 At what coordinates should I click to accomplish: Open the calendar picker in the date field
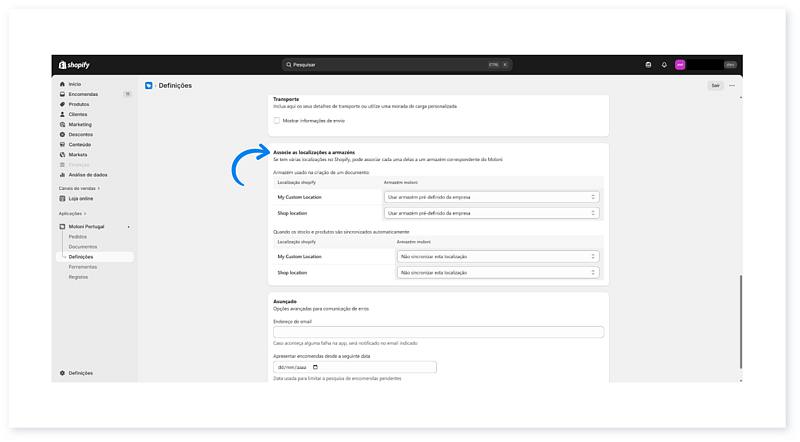(315, 367)
